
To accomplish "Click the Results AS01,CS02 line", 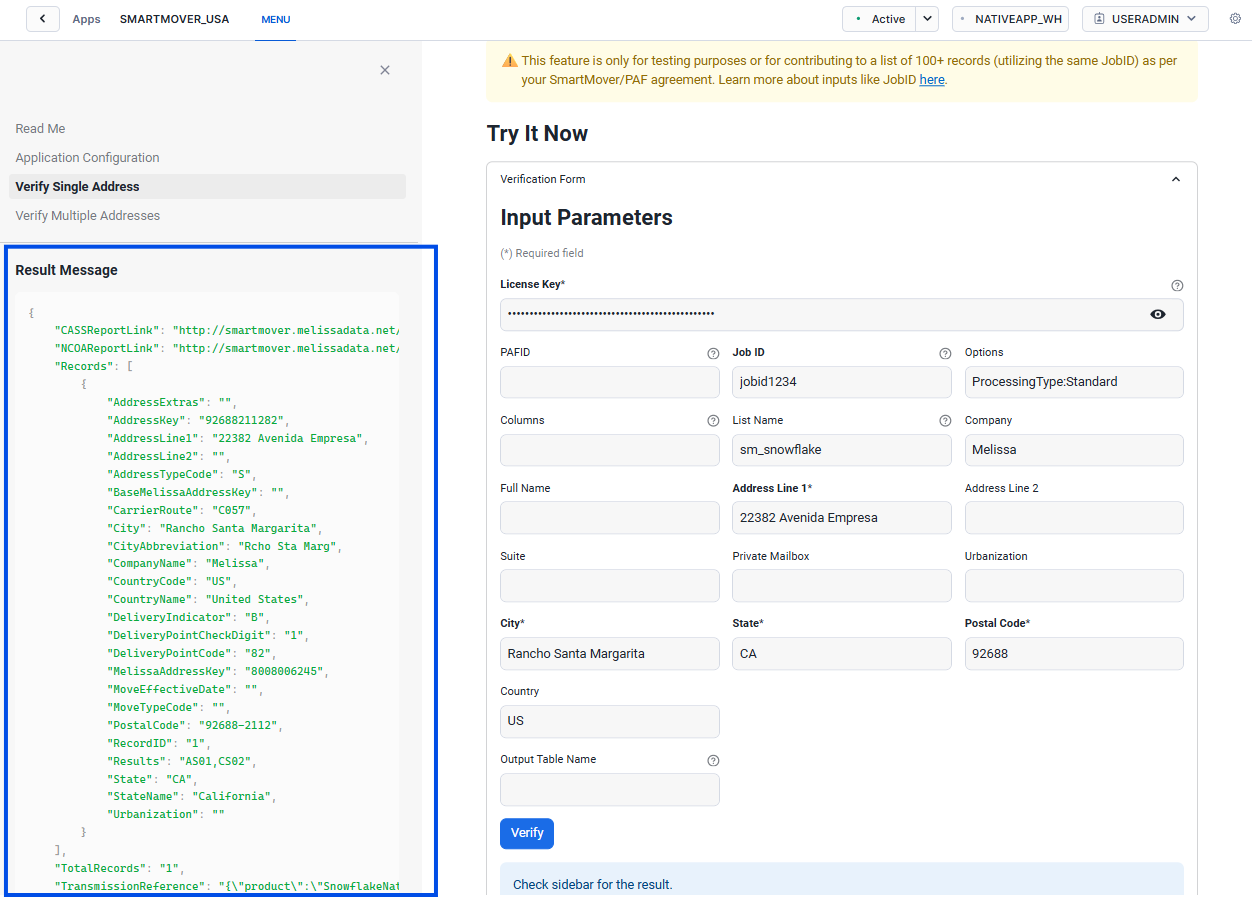I will click(181, 761).
